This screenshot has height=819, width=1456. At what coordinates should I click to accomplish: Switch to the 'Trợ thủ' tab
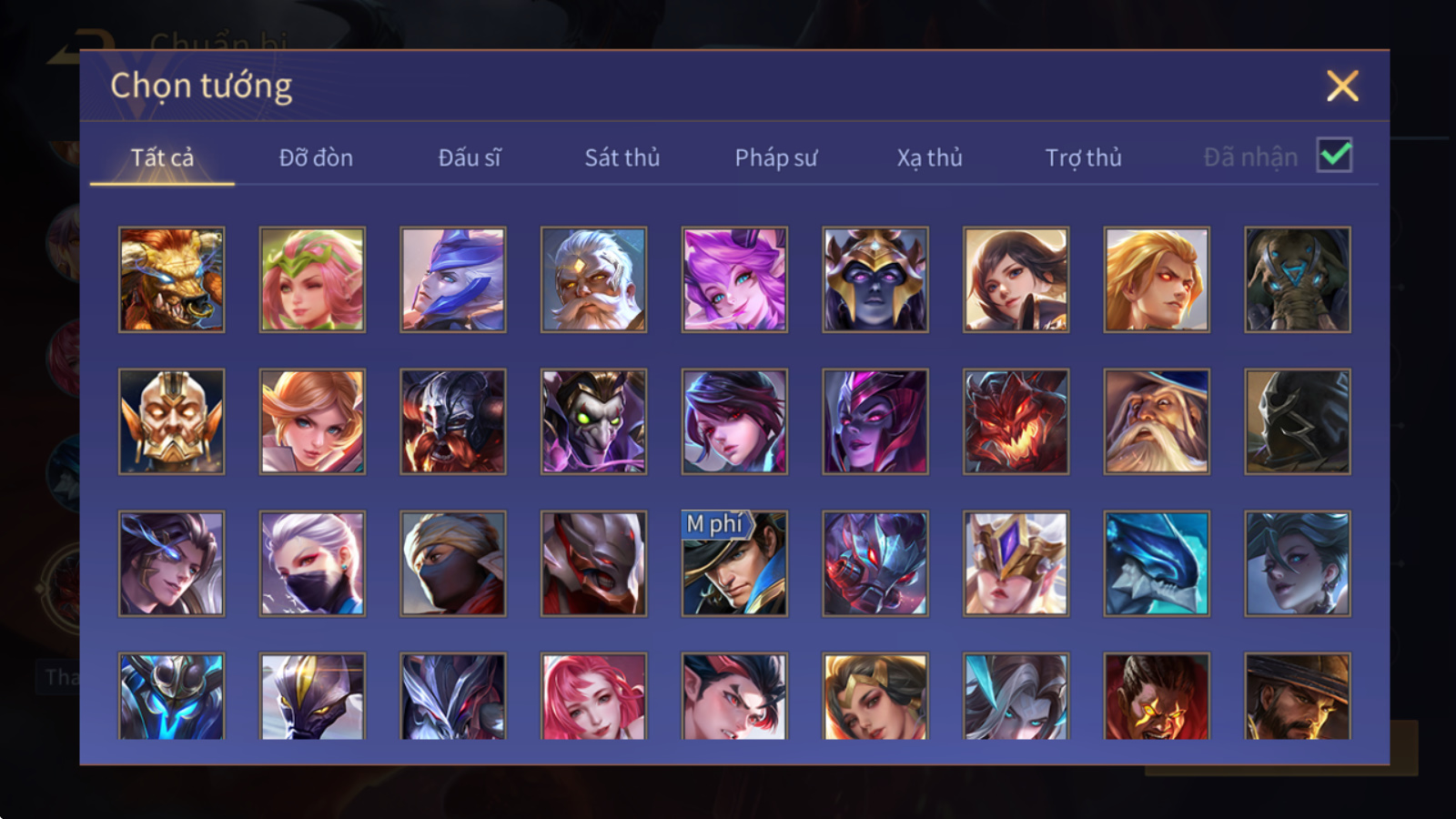(1083, 157)
